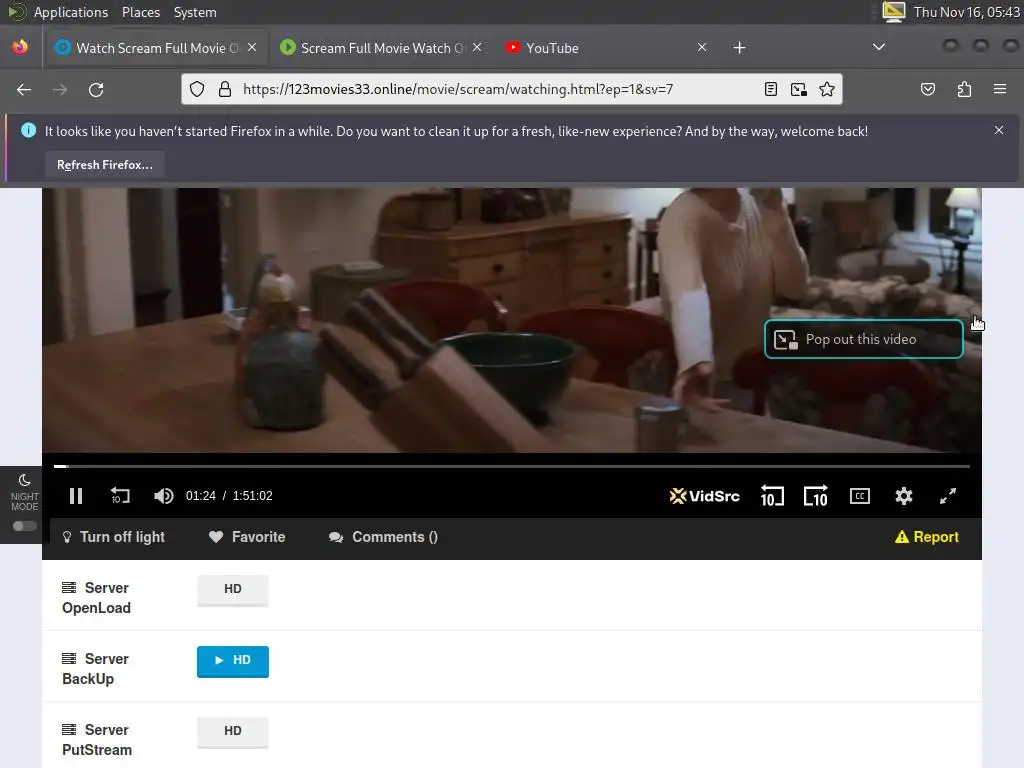Screen dimensions: 1024x768
Task: Click the Firefox logo icon
Action: click(x=20, y=47)
